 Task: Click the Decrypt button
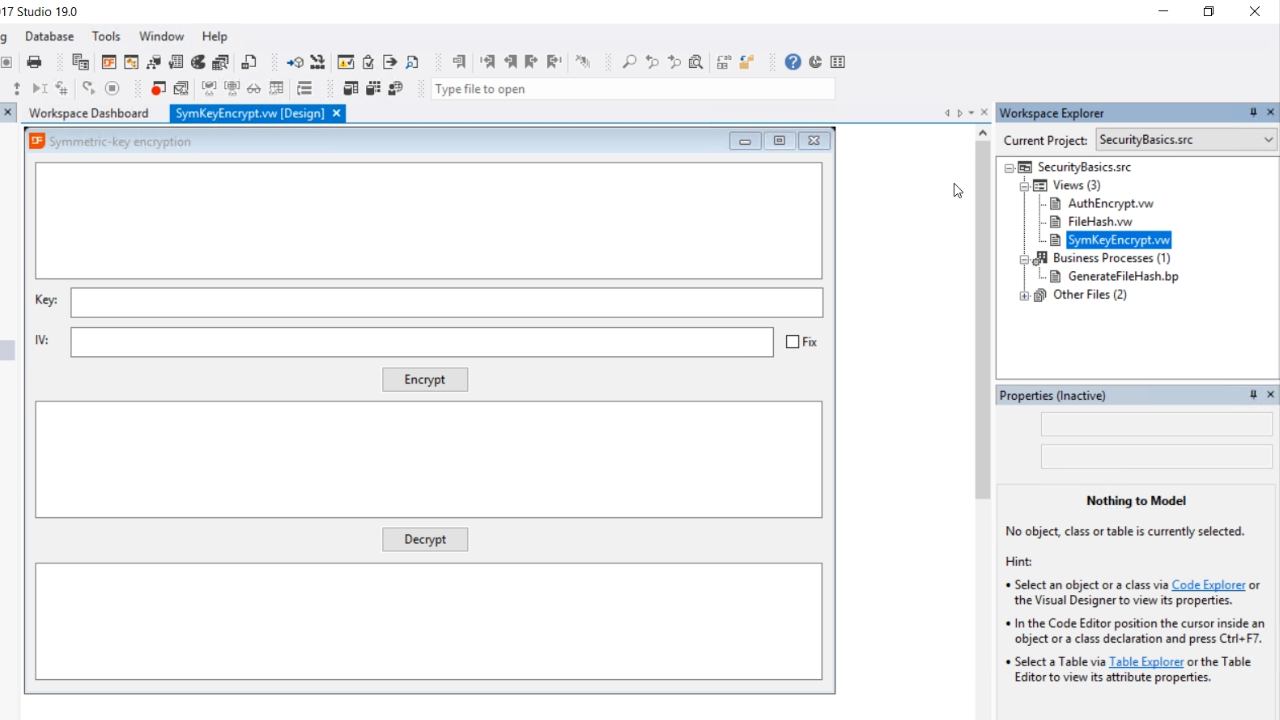point(425,540)
